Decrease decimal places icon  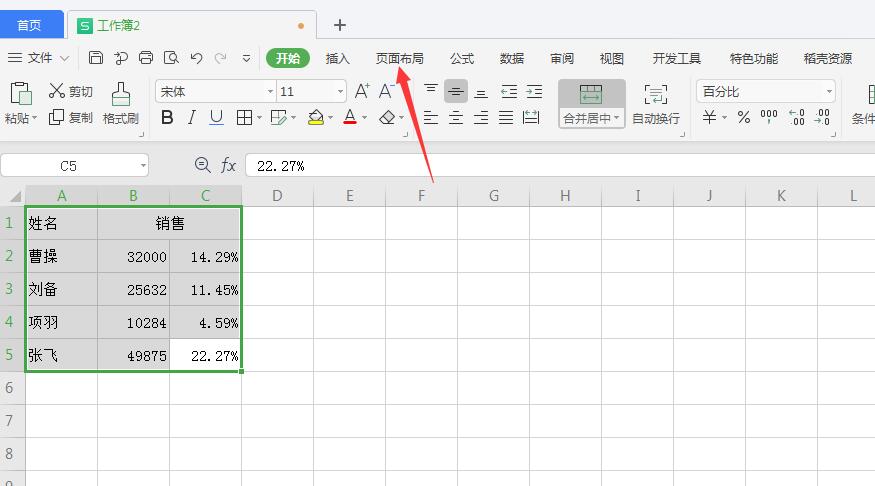(x=823, y=117)
